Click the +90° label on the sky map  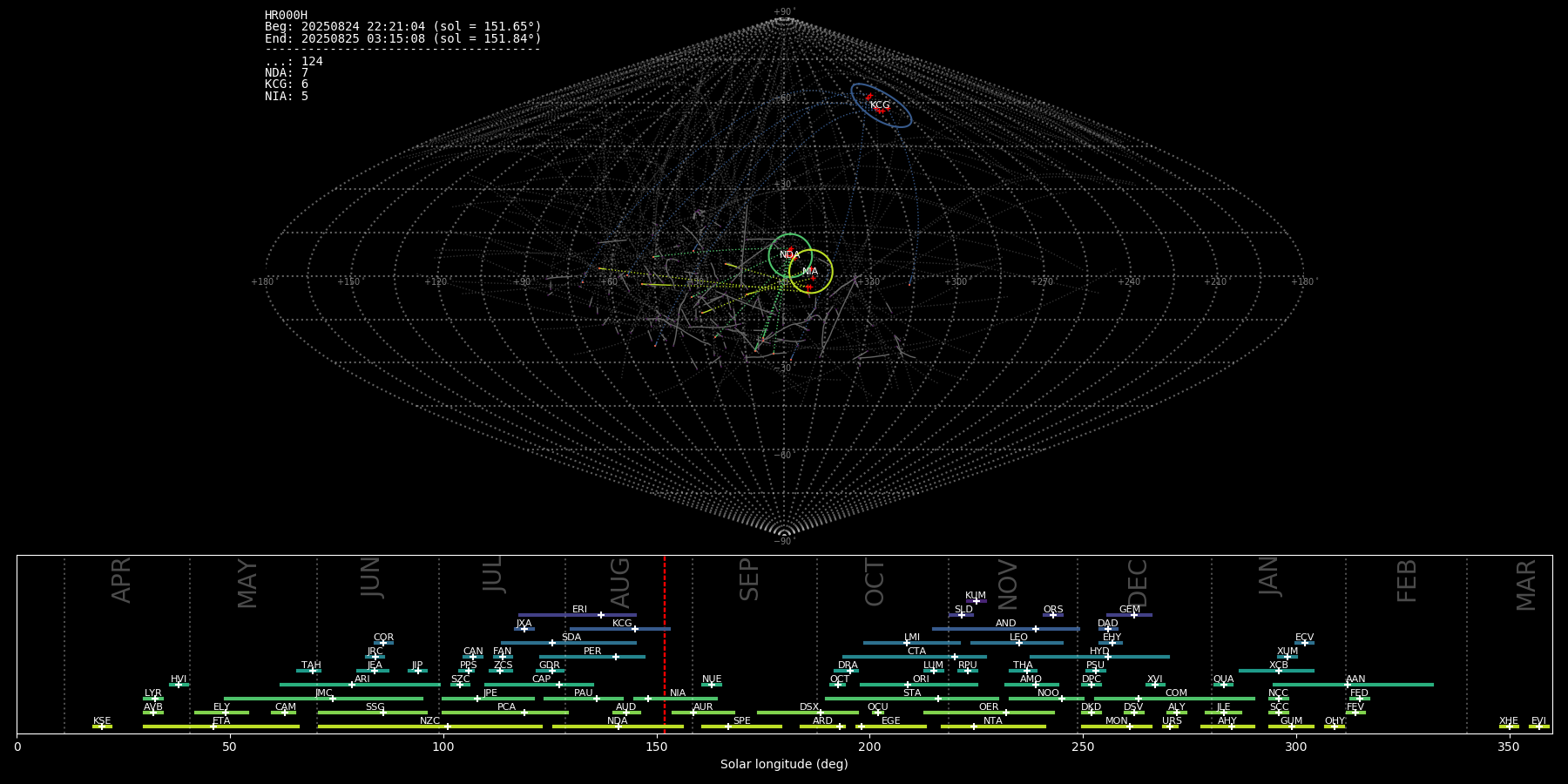tap(784, 12)
